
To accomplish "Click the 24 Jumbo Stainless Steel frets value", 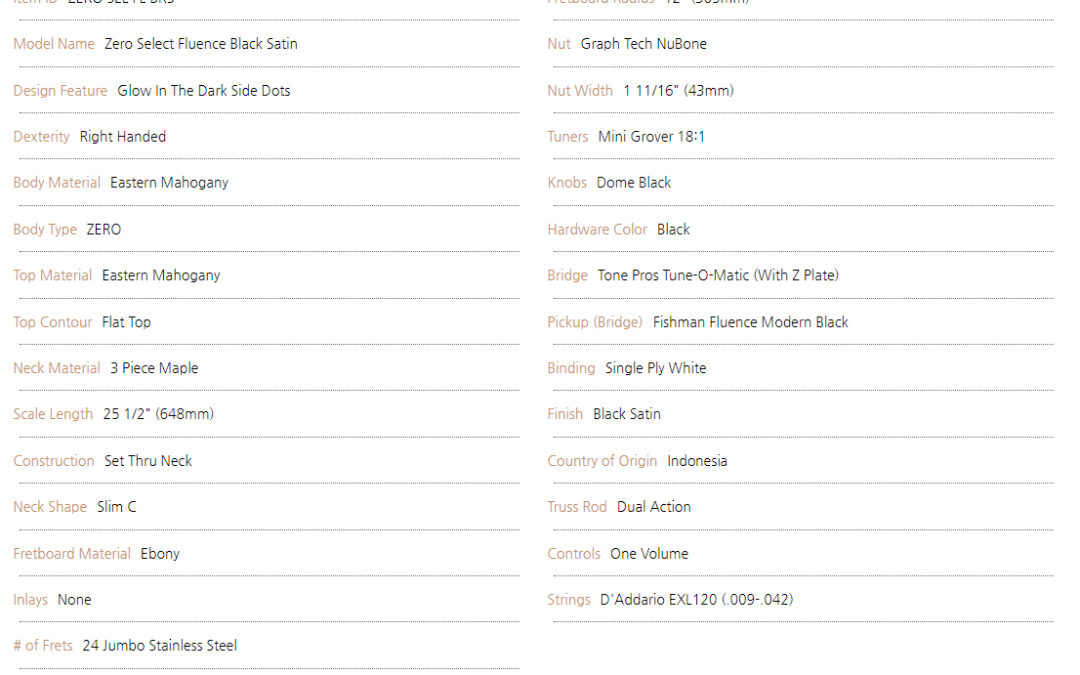I will point(160,646).
